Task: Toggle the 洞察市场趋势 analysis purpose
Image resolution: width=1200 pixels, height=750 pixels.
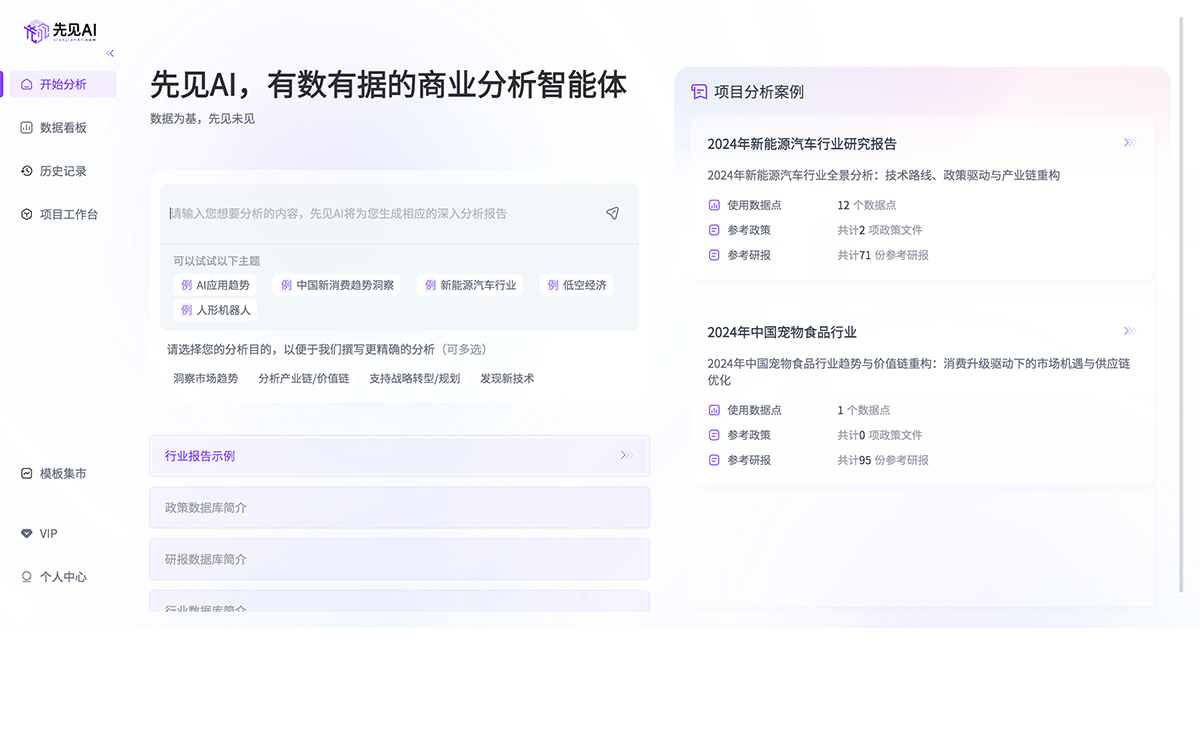Action: (206, 379)
